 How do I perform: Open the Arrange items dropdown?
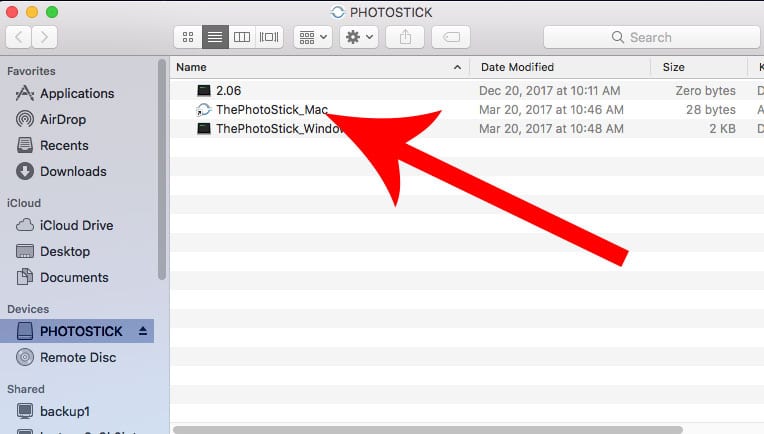tap(312, 37)
